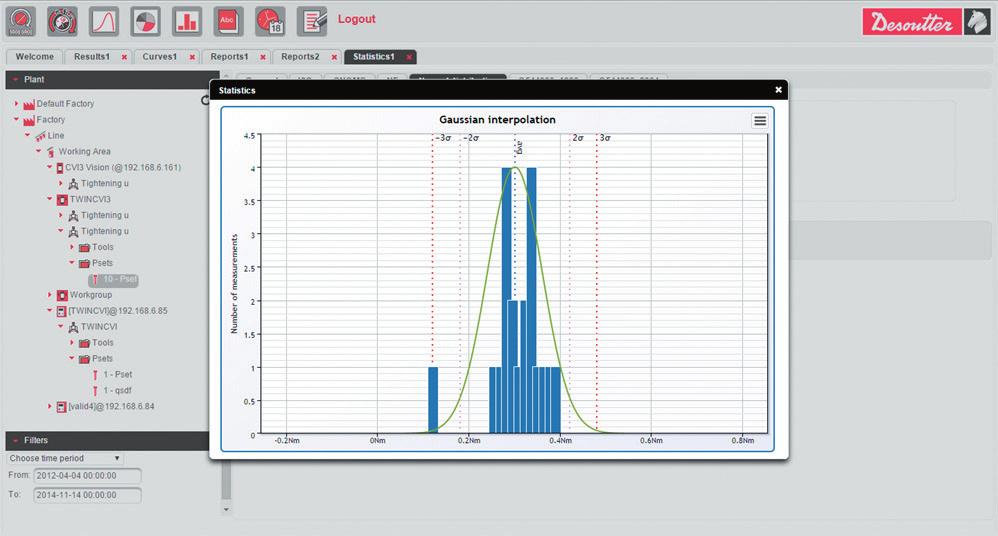Open the red dial gauge toolbar icon
Image resolution: width=998 pixels, height=536 pixels.
pyautogui.click(x=62, y=22)
